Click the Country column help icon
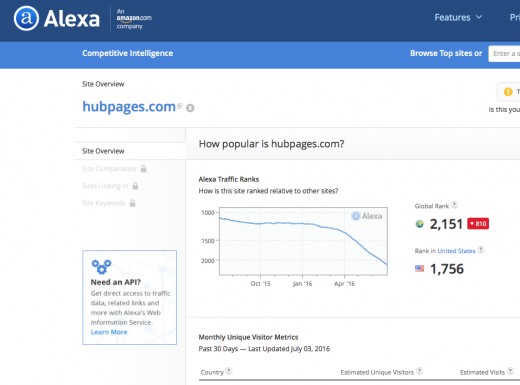This screenshot has width=520, height=385. (229, 371)
